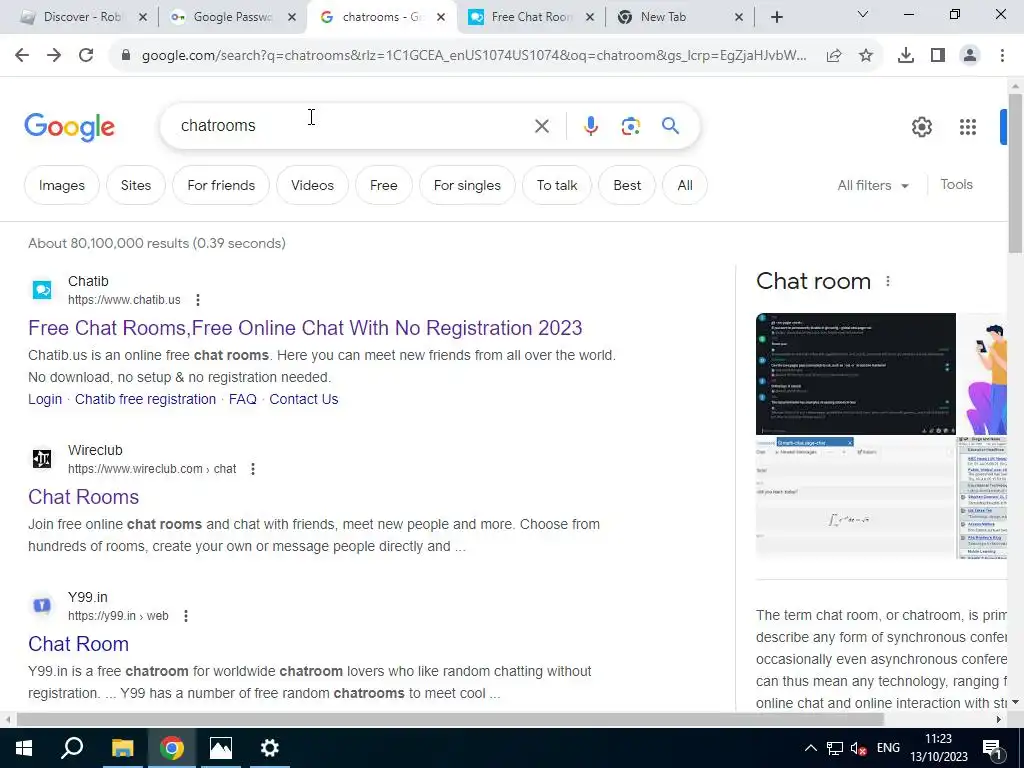This screenshot has width=1024, height=768.
Task: Filter results by Videos
Action: (312, 185)
